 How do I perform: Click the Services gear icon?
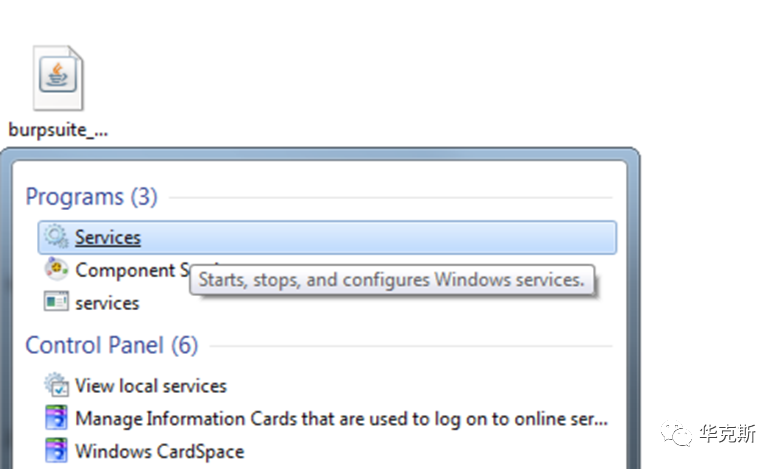pos(56,237)
